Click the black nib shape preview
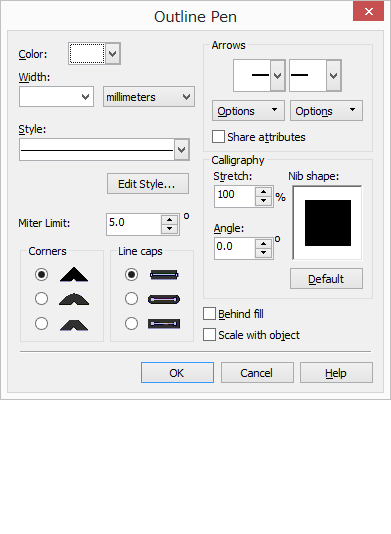Image resolution: width=391 pixels, height=534 pixels. (328, 223)
